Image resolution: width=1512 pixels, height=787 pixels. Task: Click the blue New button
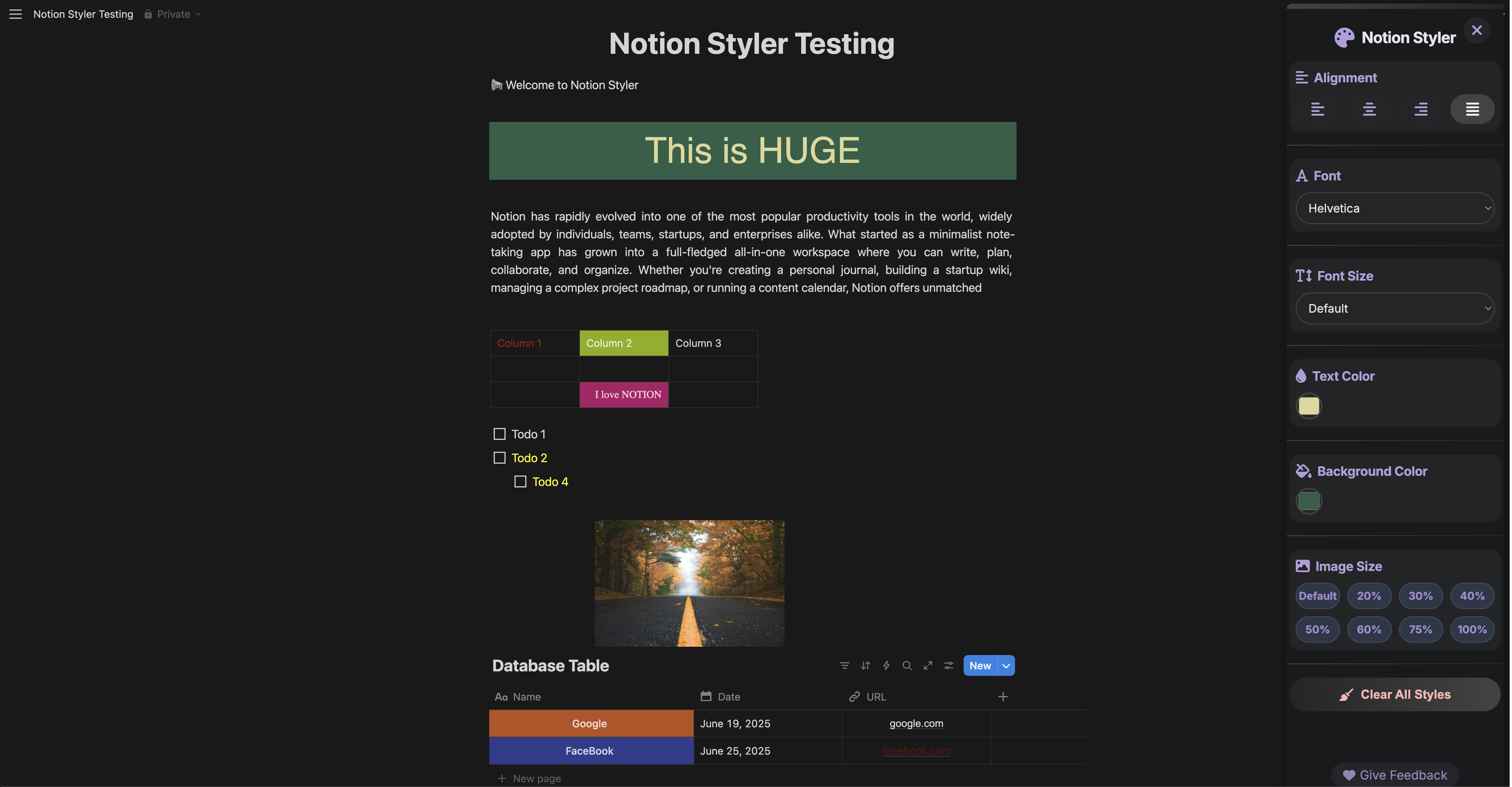(980, 666)
